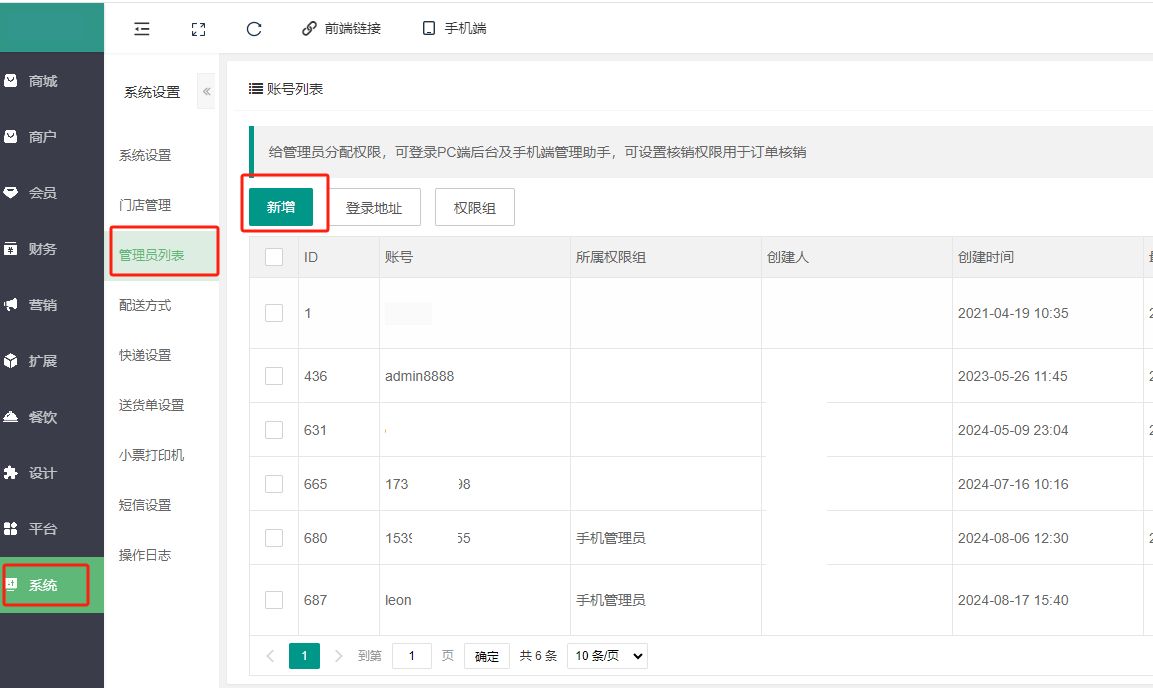Open 操作日志 in the submenu
Screen dimensions: 1153x688
[145, 555]
